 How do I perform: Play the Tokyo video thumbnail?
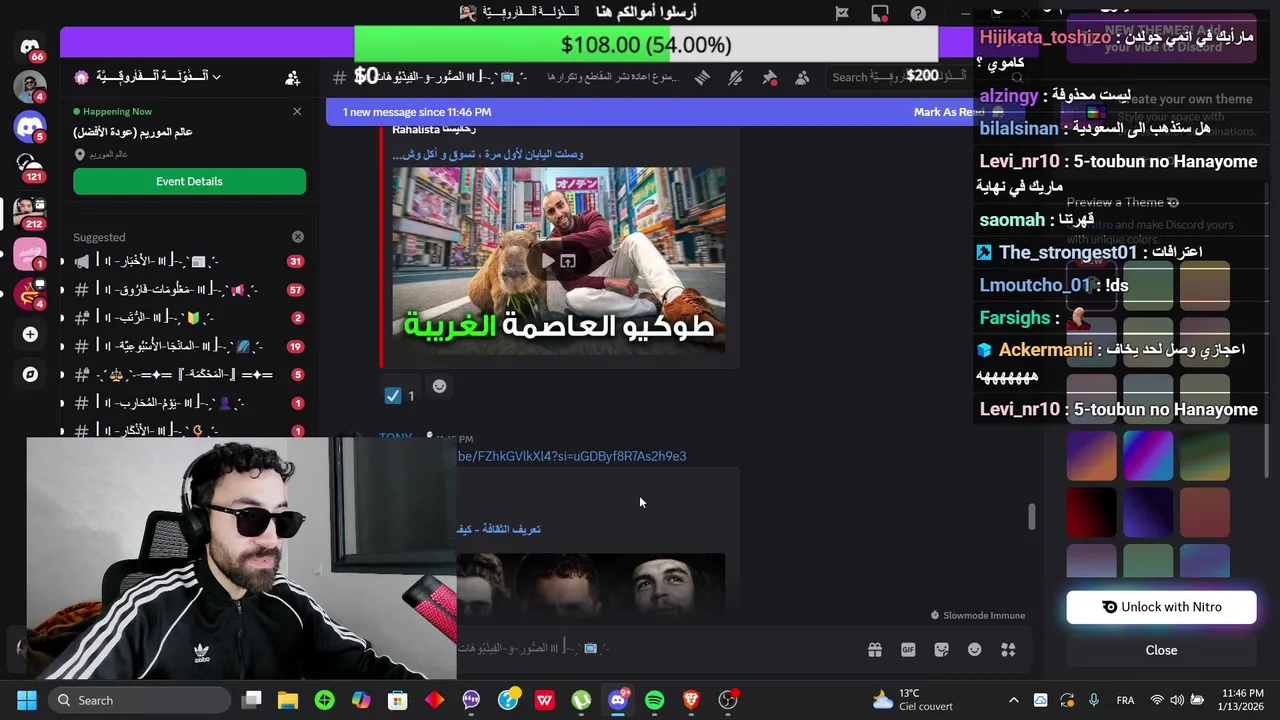[547, 261]
